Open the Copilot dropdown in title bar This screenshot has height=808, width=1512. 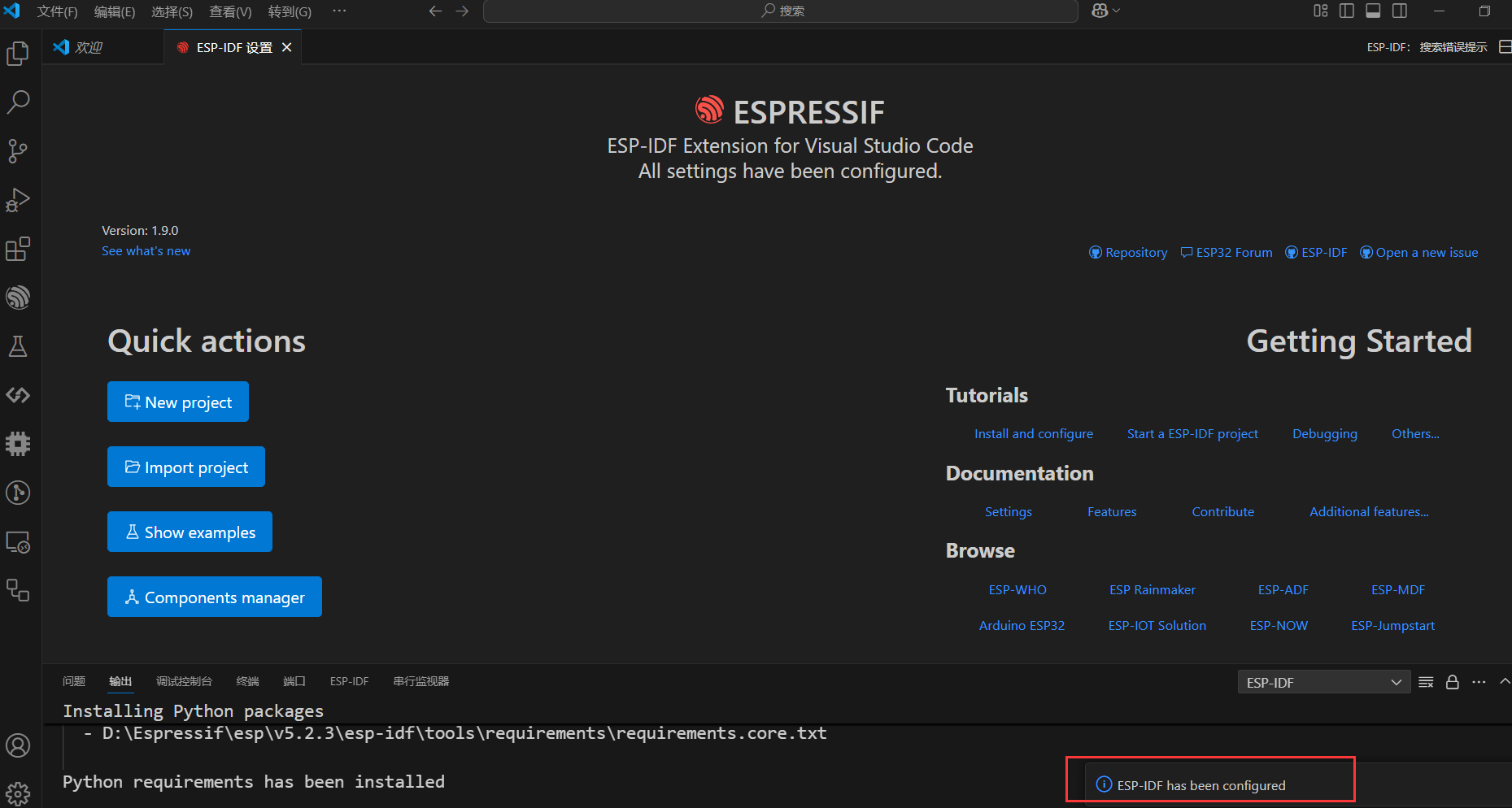1105,11
